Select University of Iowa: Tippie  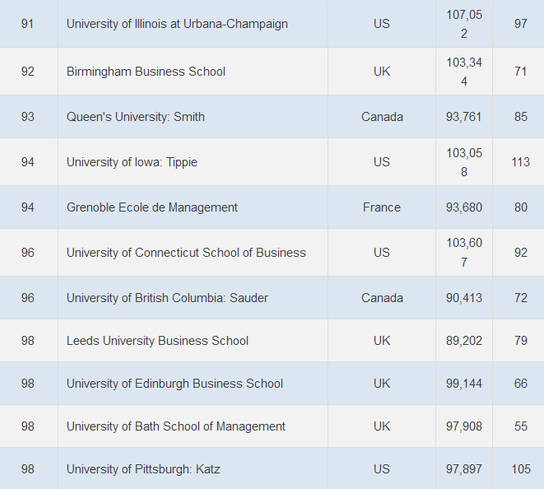coord(132,162)
